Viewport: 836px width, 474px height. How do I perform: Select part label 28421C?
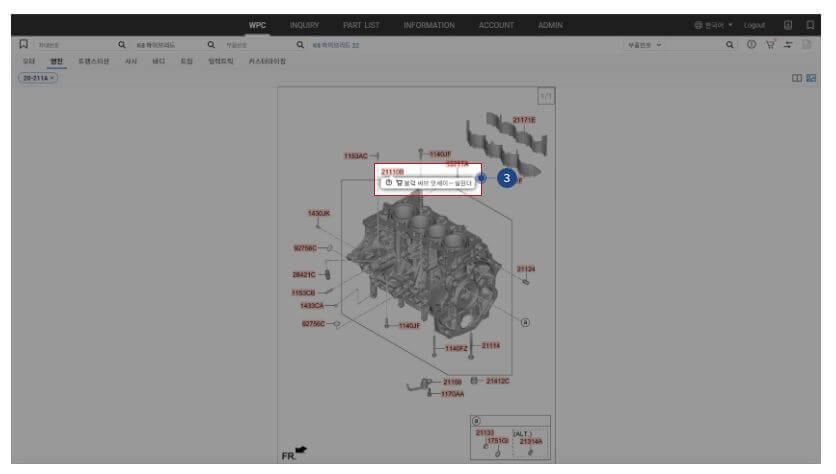point(304,275)
